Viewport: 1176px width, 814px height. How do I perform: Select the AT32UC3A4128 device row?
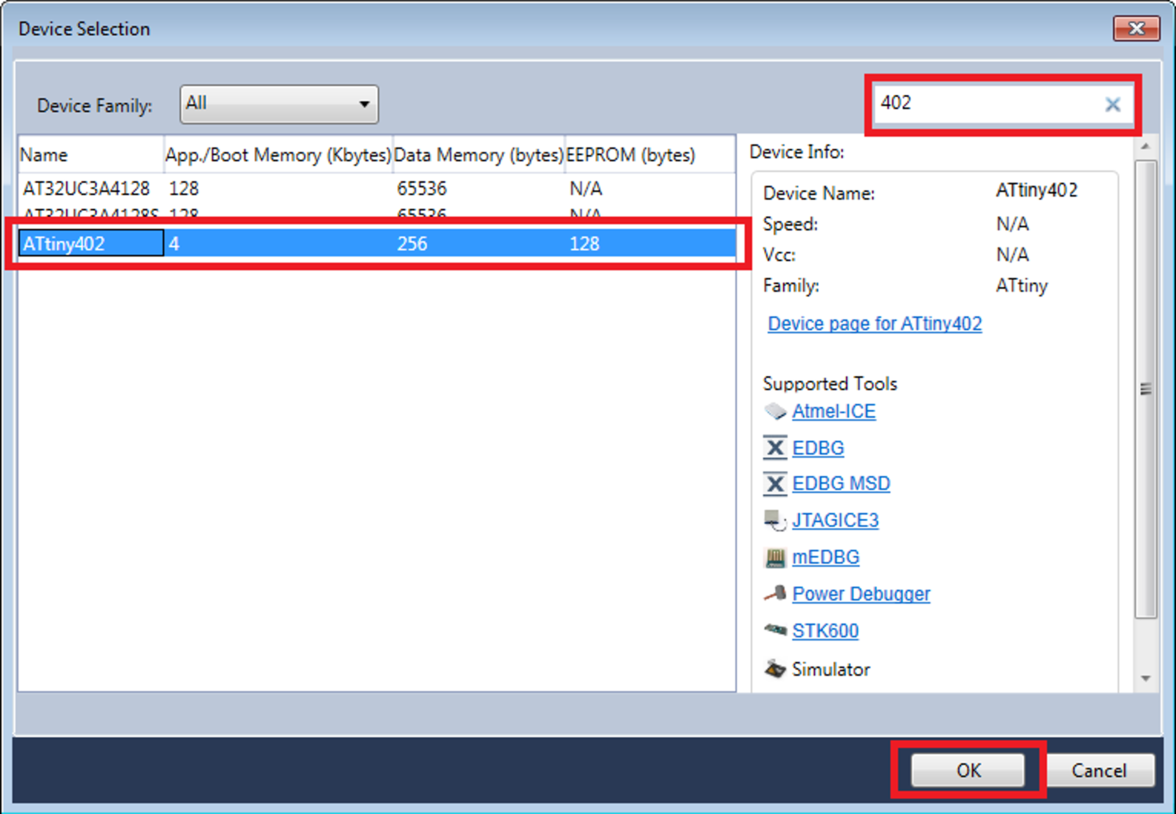coord(376,188)
